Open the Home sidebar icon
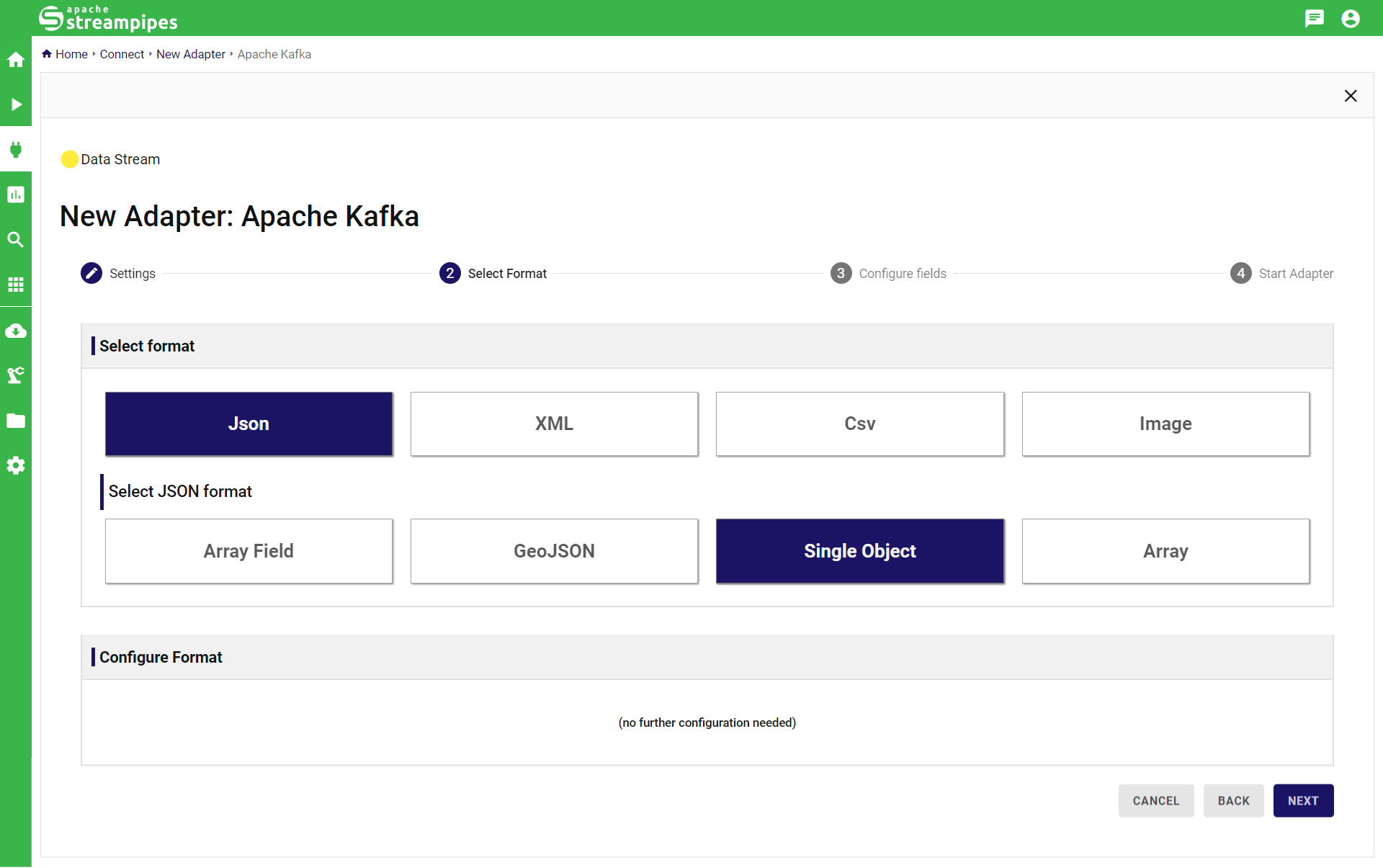 [16, 60]
